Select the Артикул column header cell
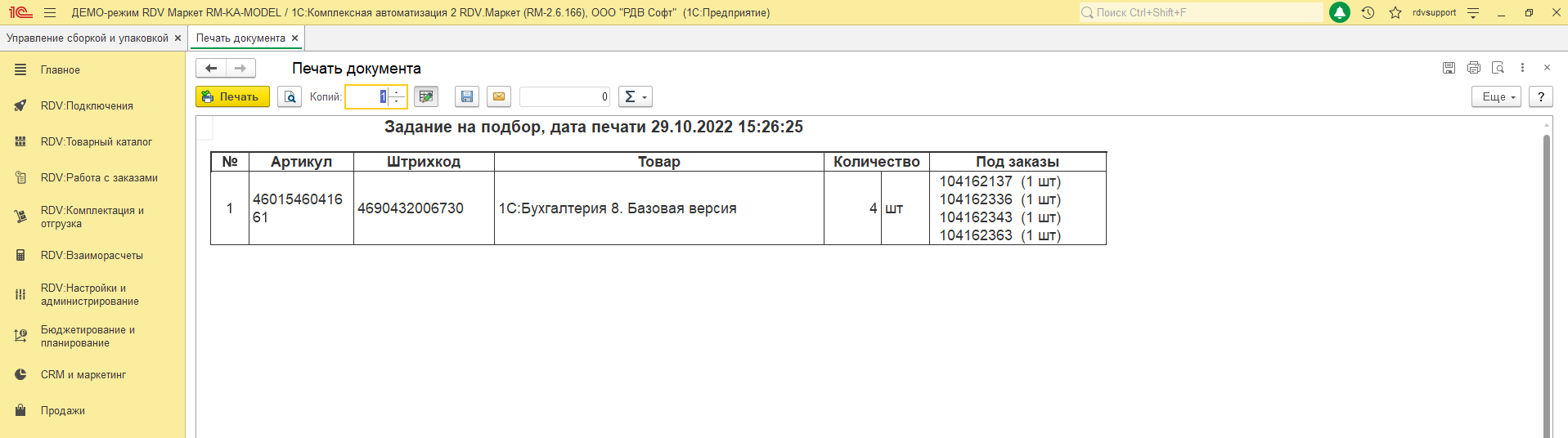1568x438 pixels. pos(301,162)
